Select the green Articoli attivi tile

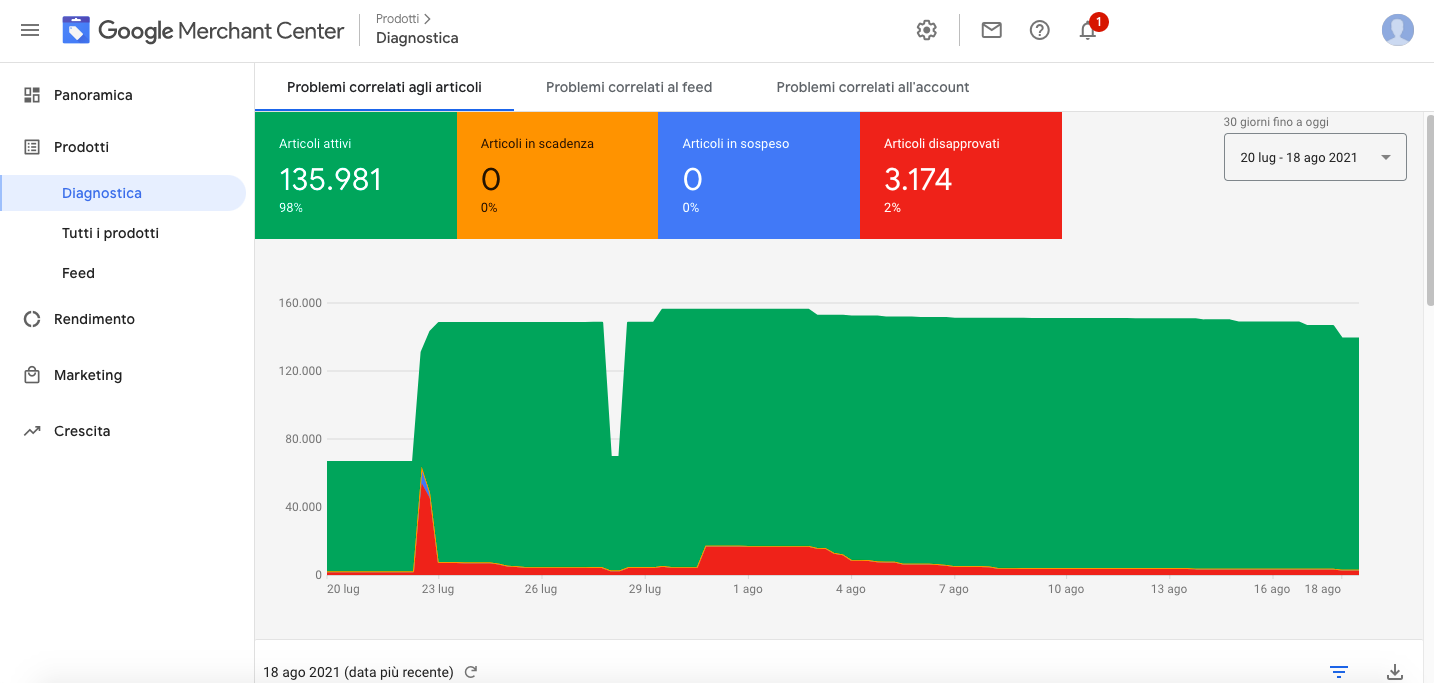pos(355,175)
